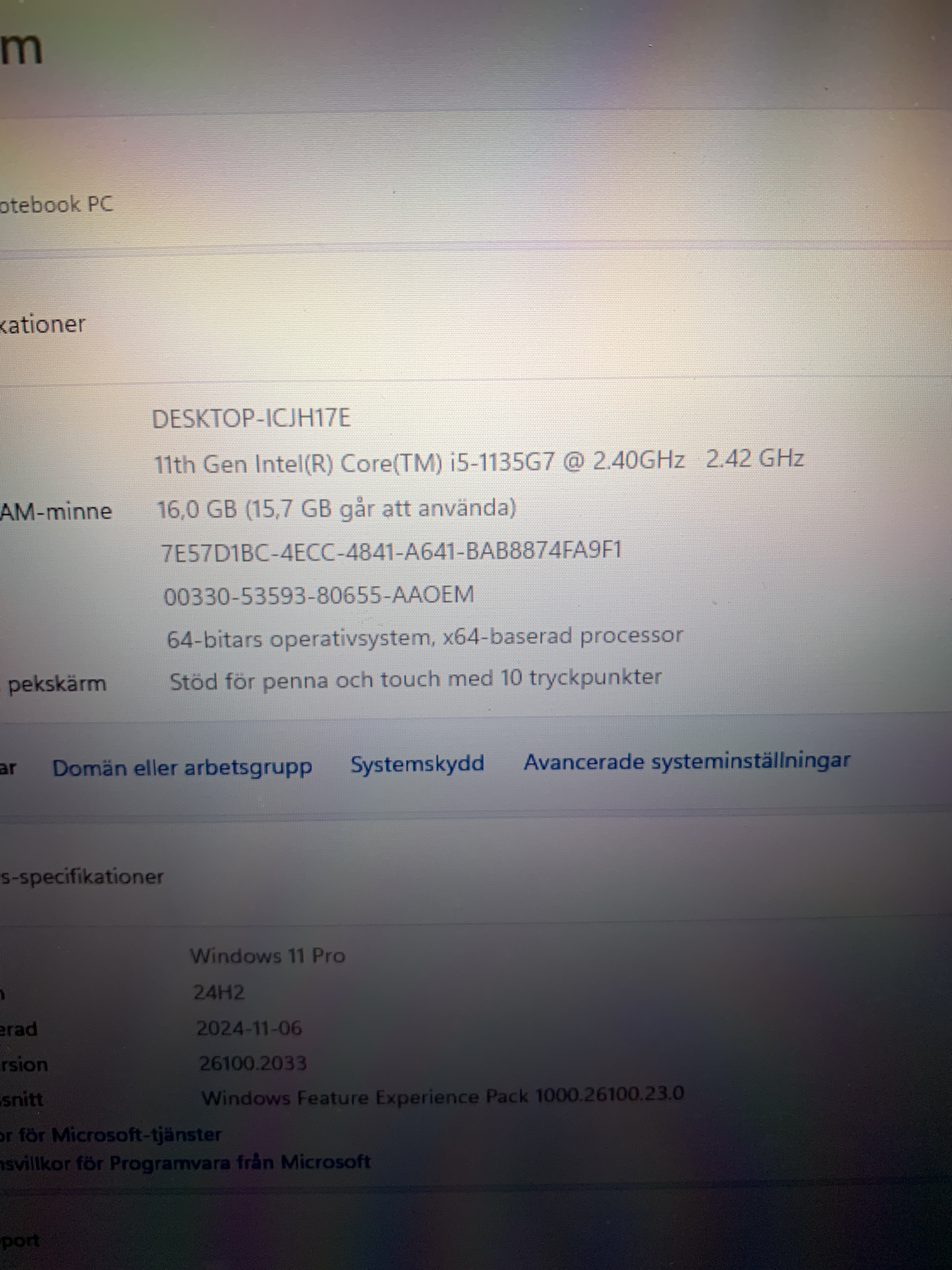The image size is (952, 1270).
Task: Open Avancerade systeminställningar link
Action: coord(686,761)
